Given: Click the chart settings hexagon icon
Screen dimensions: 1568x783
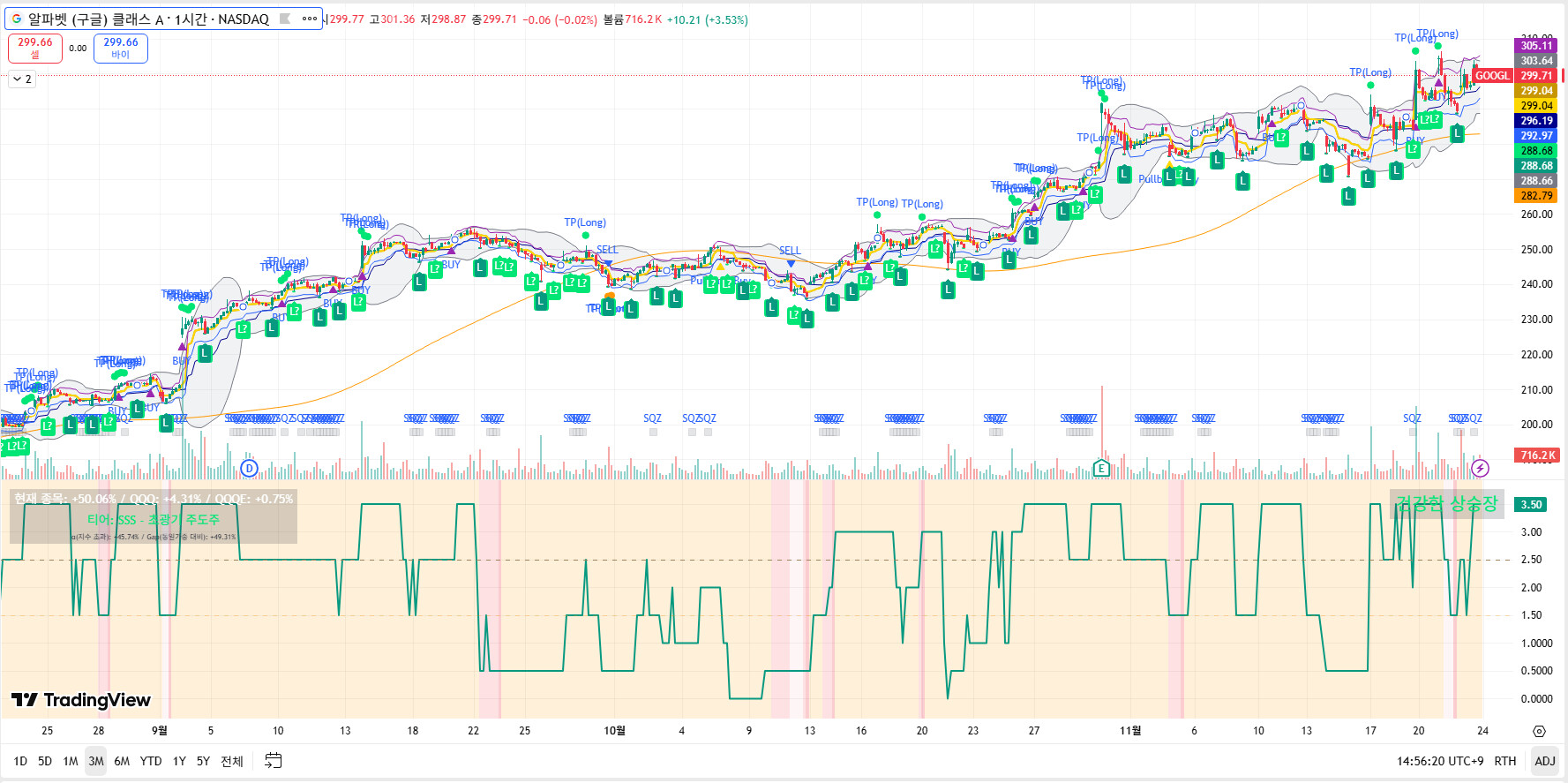Looking at the screenshot, I should (x=1539, y=731).
